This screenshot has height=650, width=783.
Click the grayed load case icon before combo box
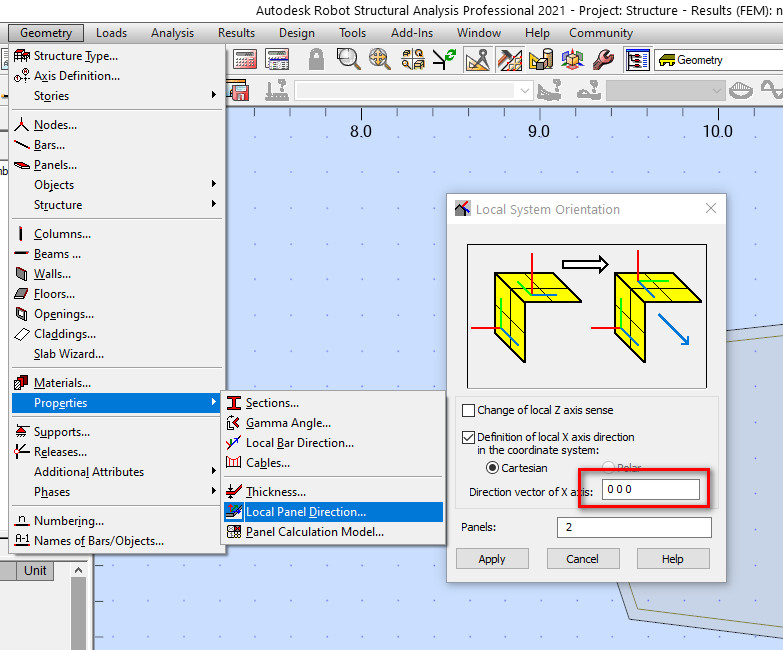[x=276, y=90]
